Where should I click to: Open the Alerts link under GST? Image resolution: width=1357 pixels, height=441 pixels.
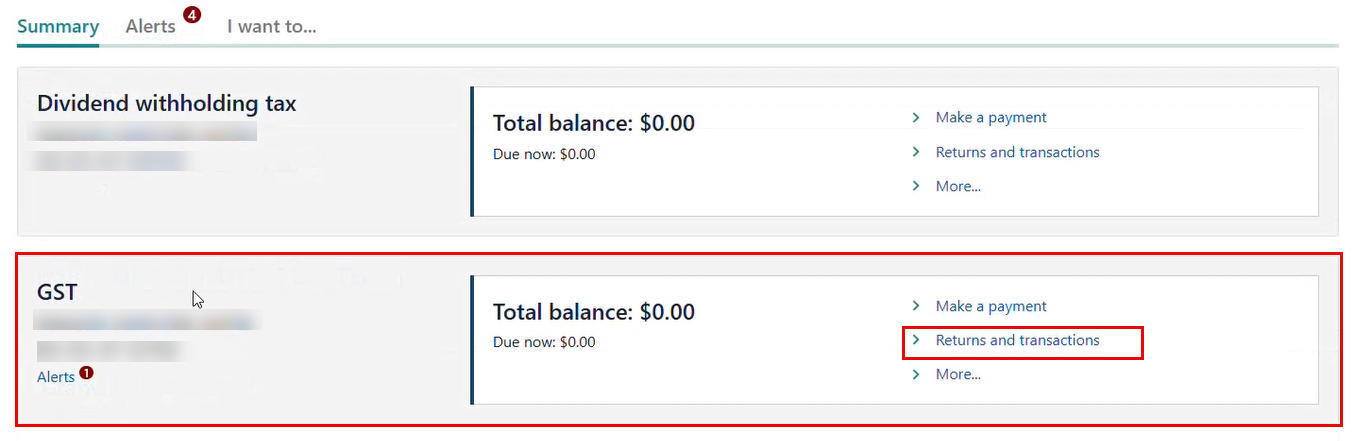click(x=56, y=377)
